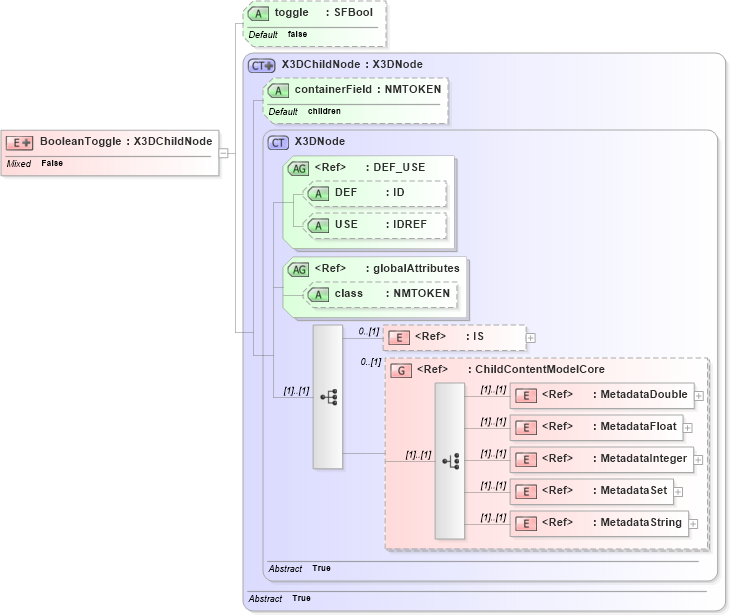Viewport: 730px width, 615px height.
Task: Expand the MetadataInteger reference
Action: click(698, 460)
